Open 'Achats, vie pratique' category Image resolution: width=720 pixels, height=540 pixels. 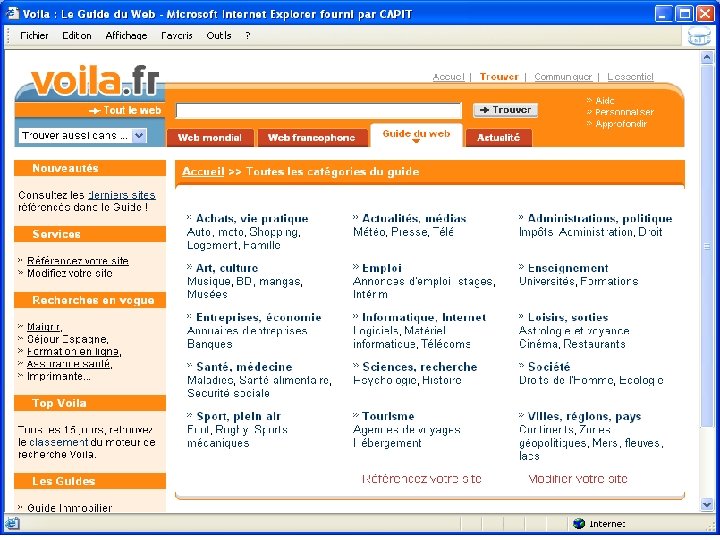pos(252,219)
